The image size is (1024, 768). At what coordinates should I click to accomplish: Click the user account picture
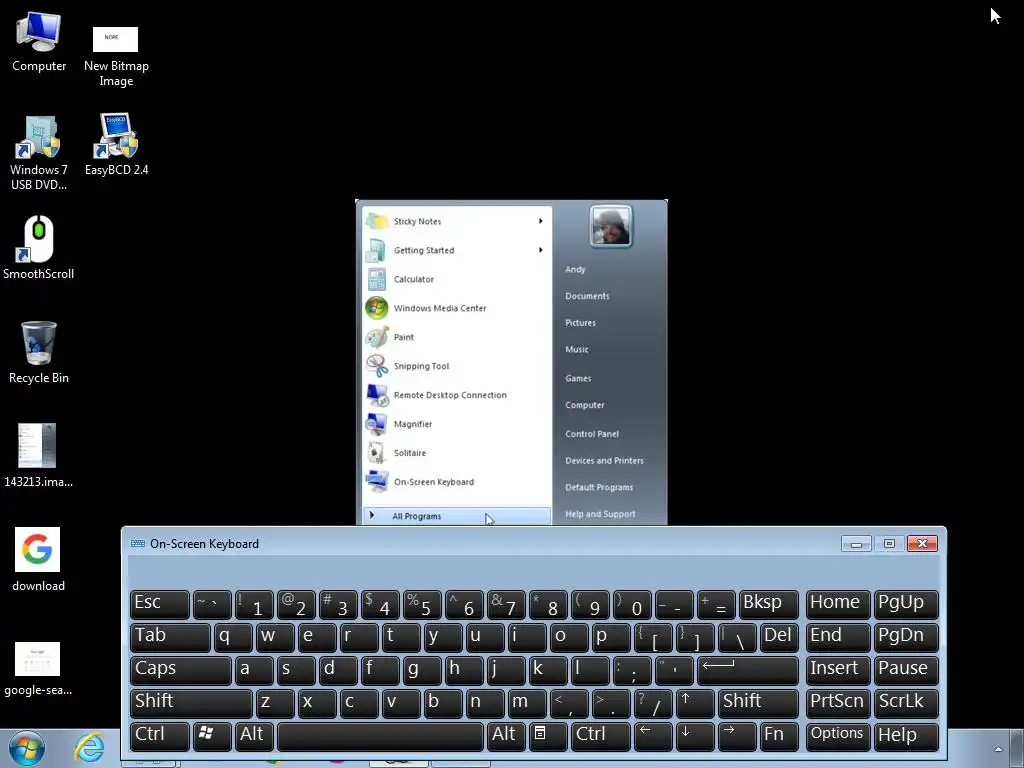611,226
